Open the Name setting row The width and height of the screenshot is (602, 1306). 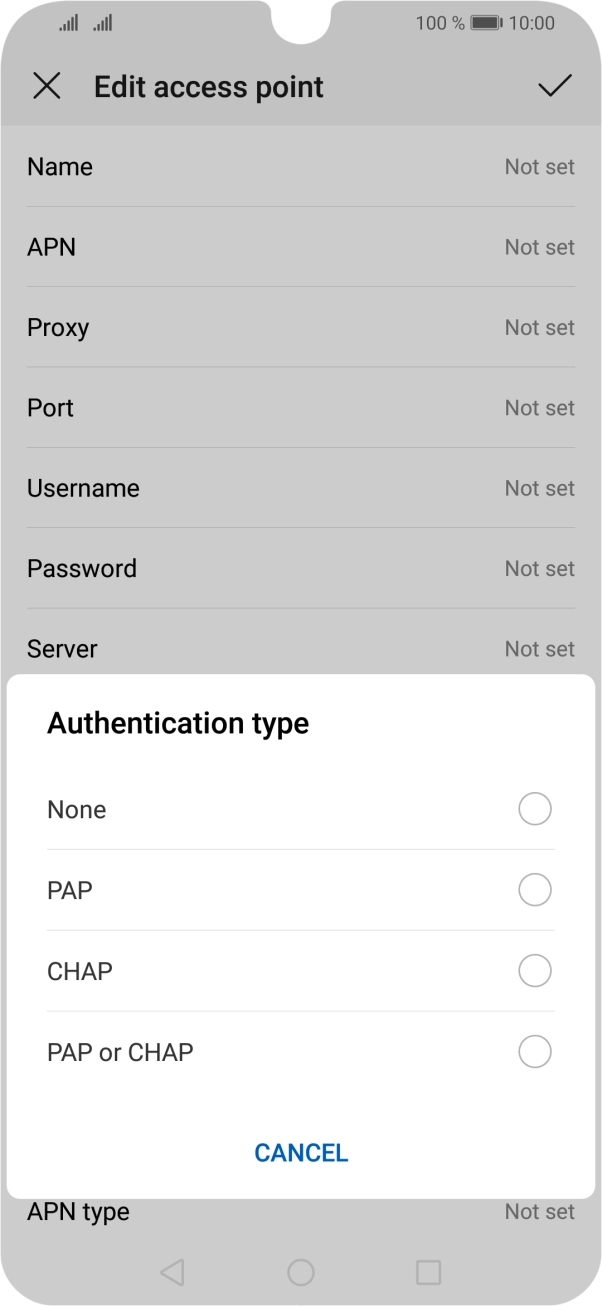coord(300,167)
